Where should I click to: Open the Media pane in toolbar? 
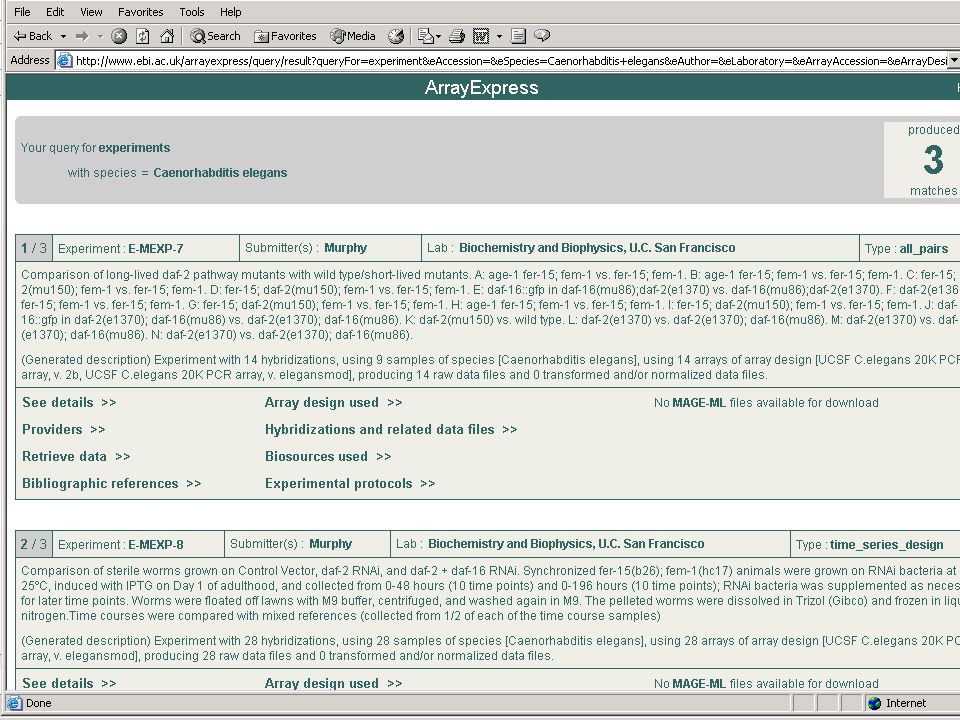pyautogui.click(x=353, y=36)
